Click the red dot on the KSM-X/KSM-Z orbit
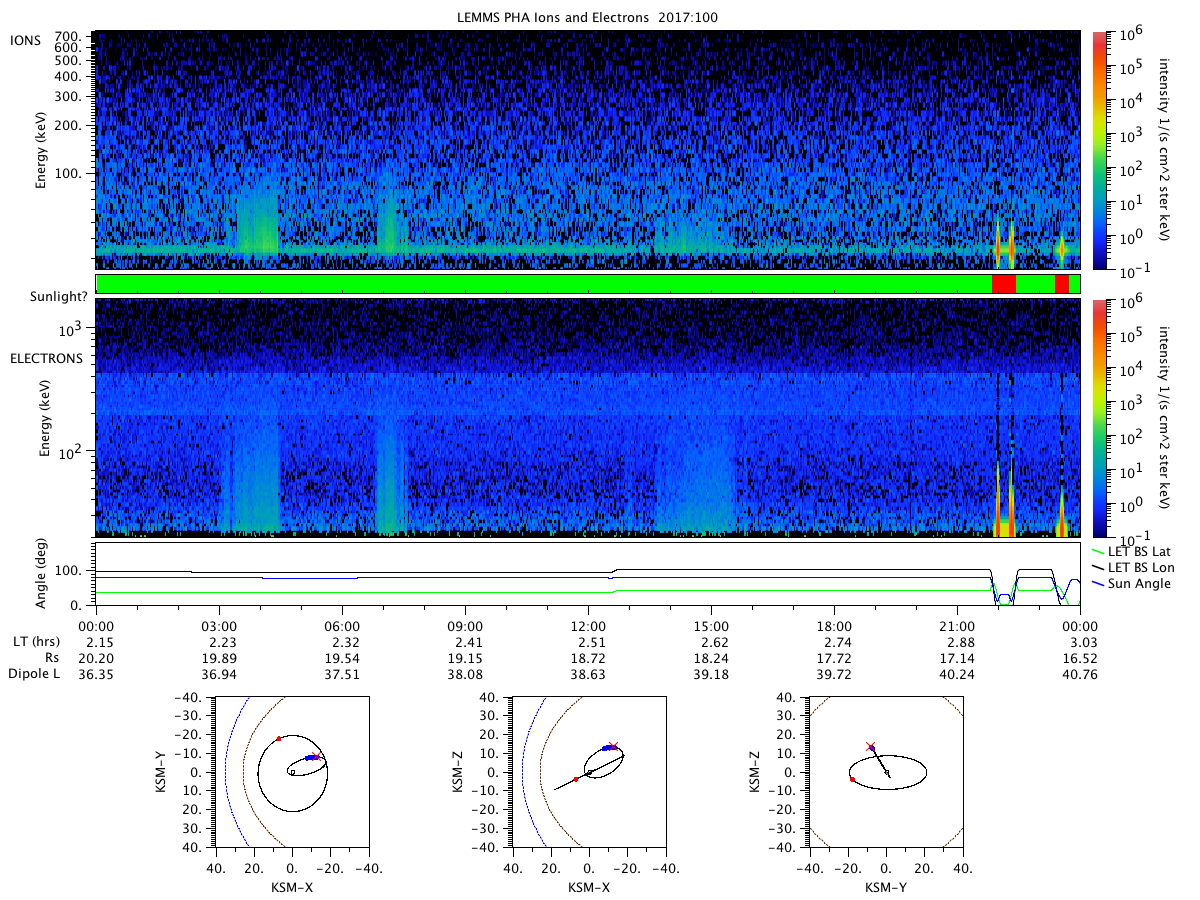 tap(576, 779)
